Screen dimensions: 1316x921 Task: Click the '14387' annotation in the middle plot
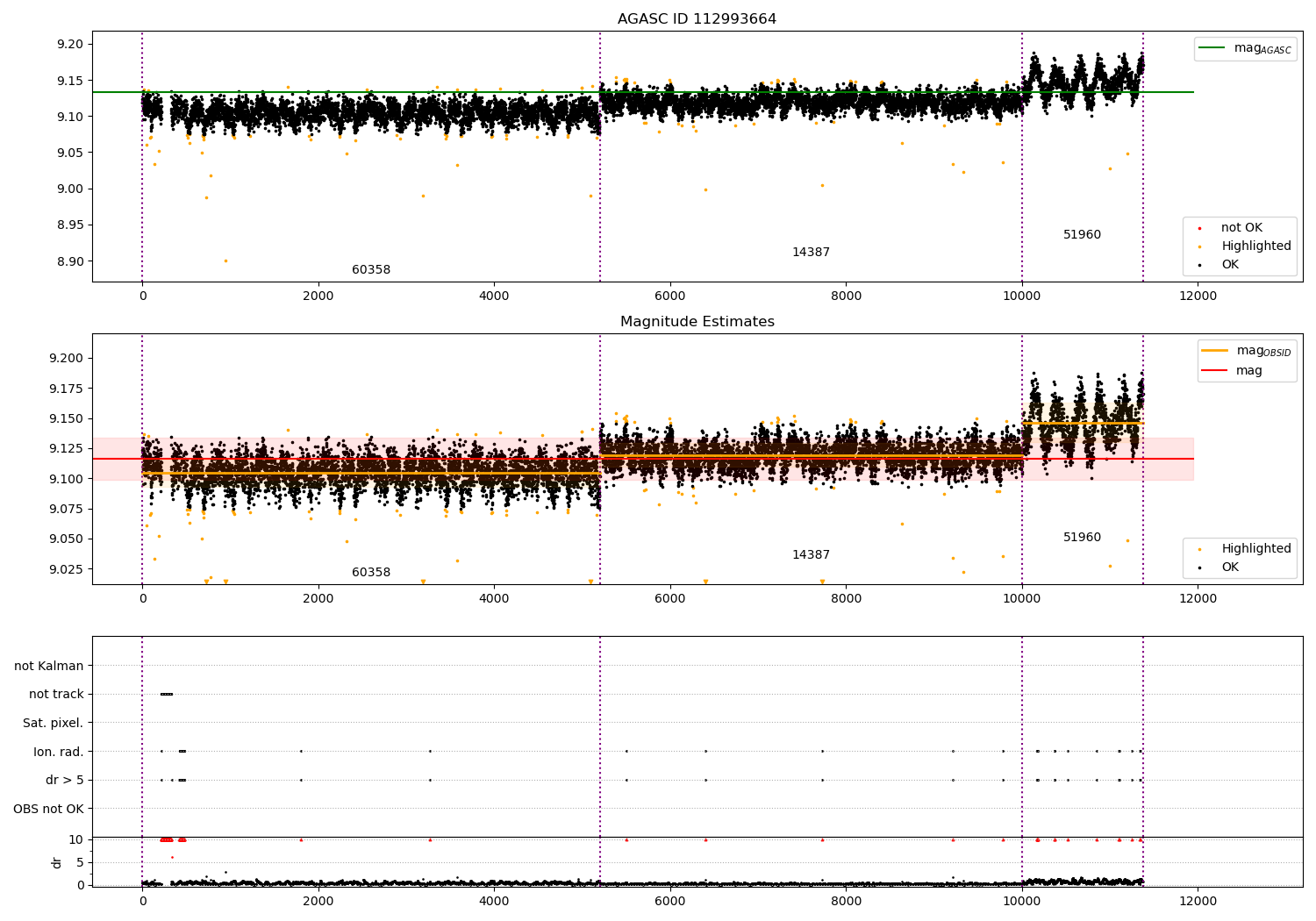click(x=811, y=555)
